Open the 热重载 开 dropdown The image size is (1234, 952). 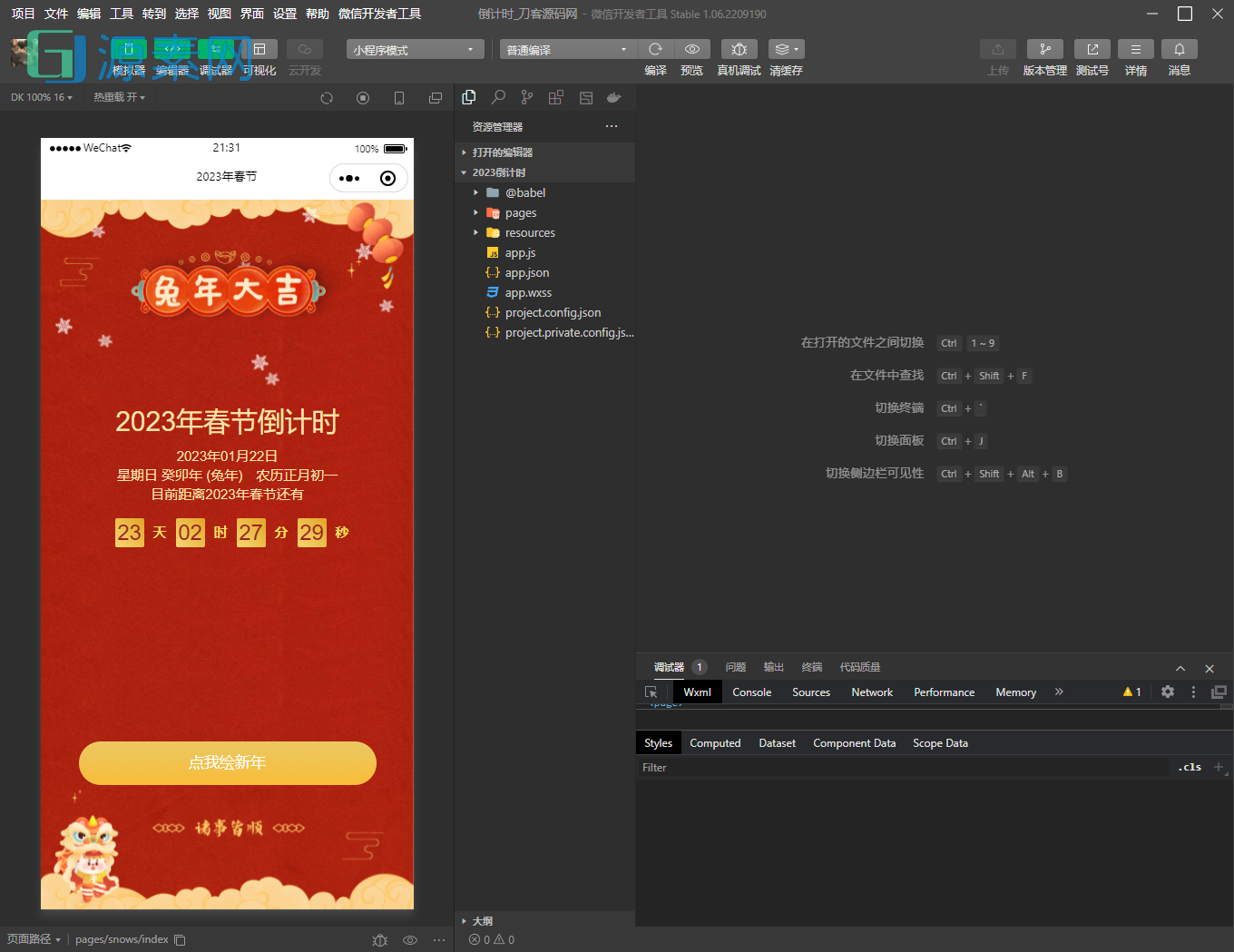tap(119, 98)
